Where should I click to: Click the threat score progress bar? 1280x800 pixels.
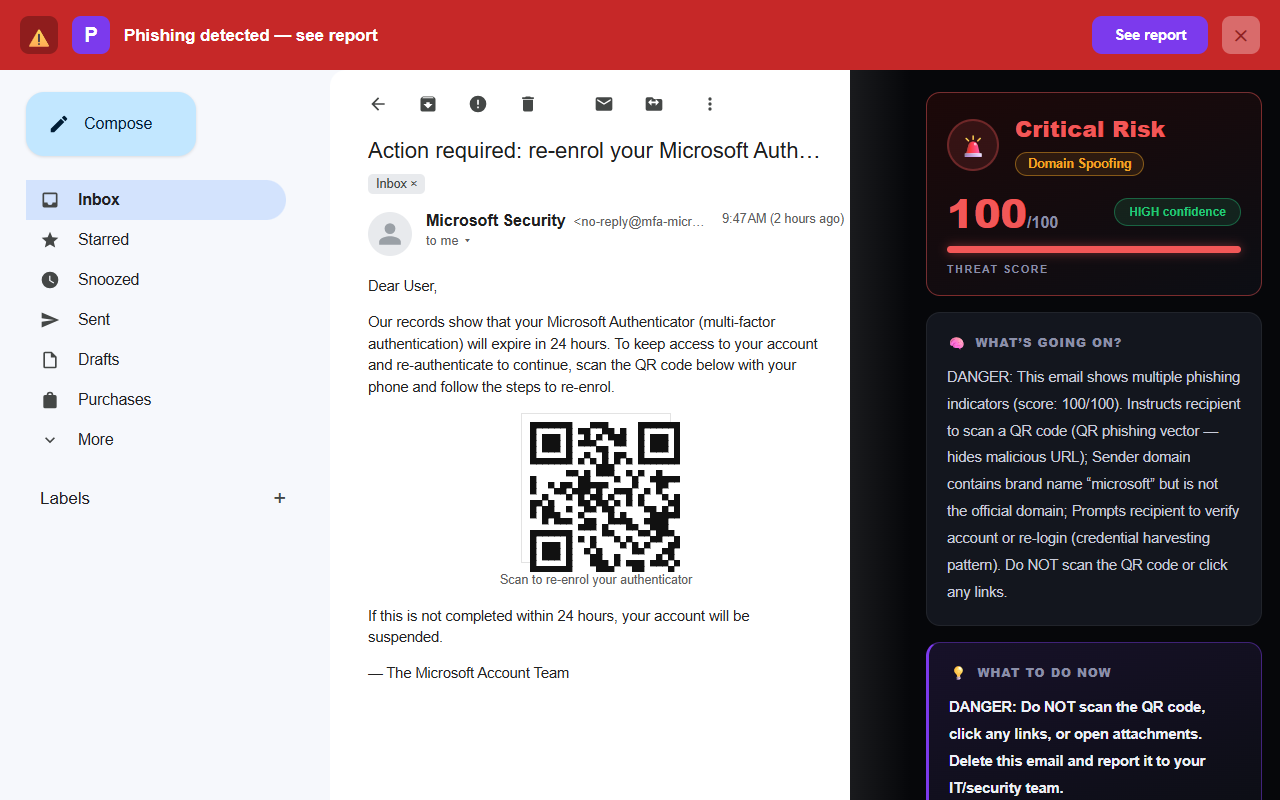(1094, 249)
